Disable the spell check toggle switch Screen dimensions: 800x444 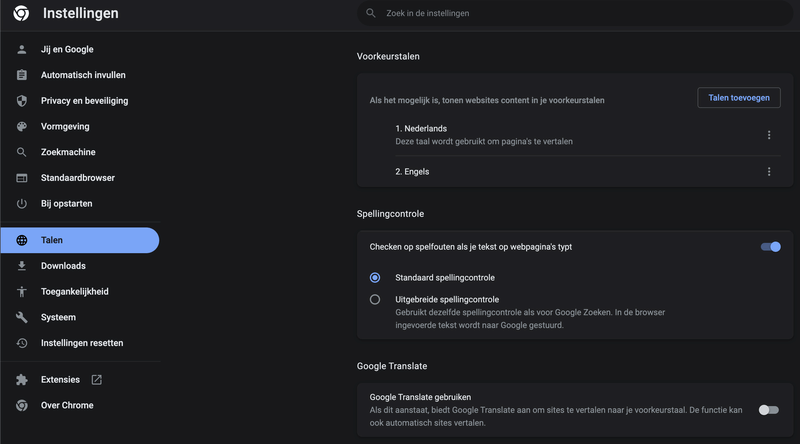coord(770,247)
